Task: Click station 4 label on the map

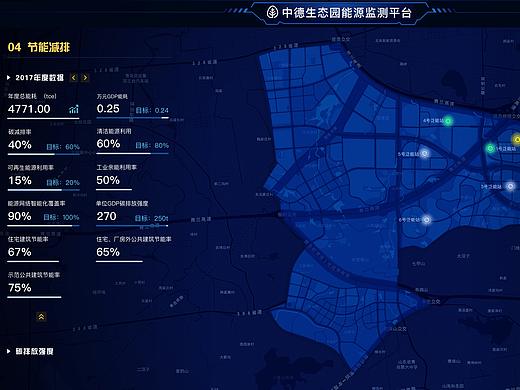Action: coord(433,121)
